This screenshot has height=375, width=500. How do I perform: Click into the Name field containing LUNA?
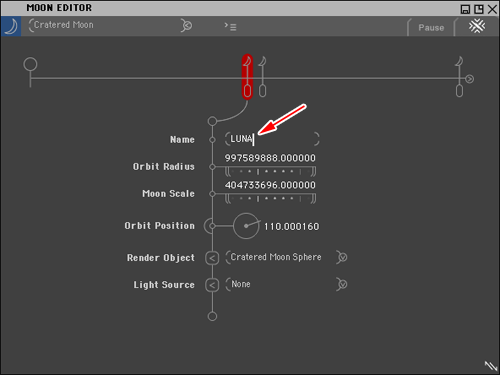[x=272, y=139]
